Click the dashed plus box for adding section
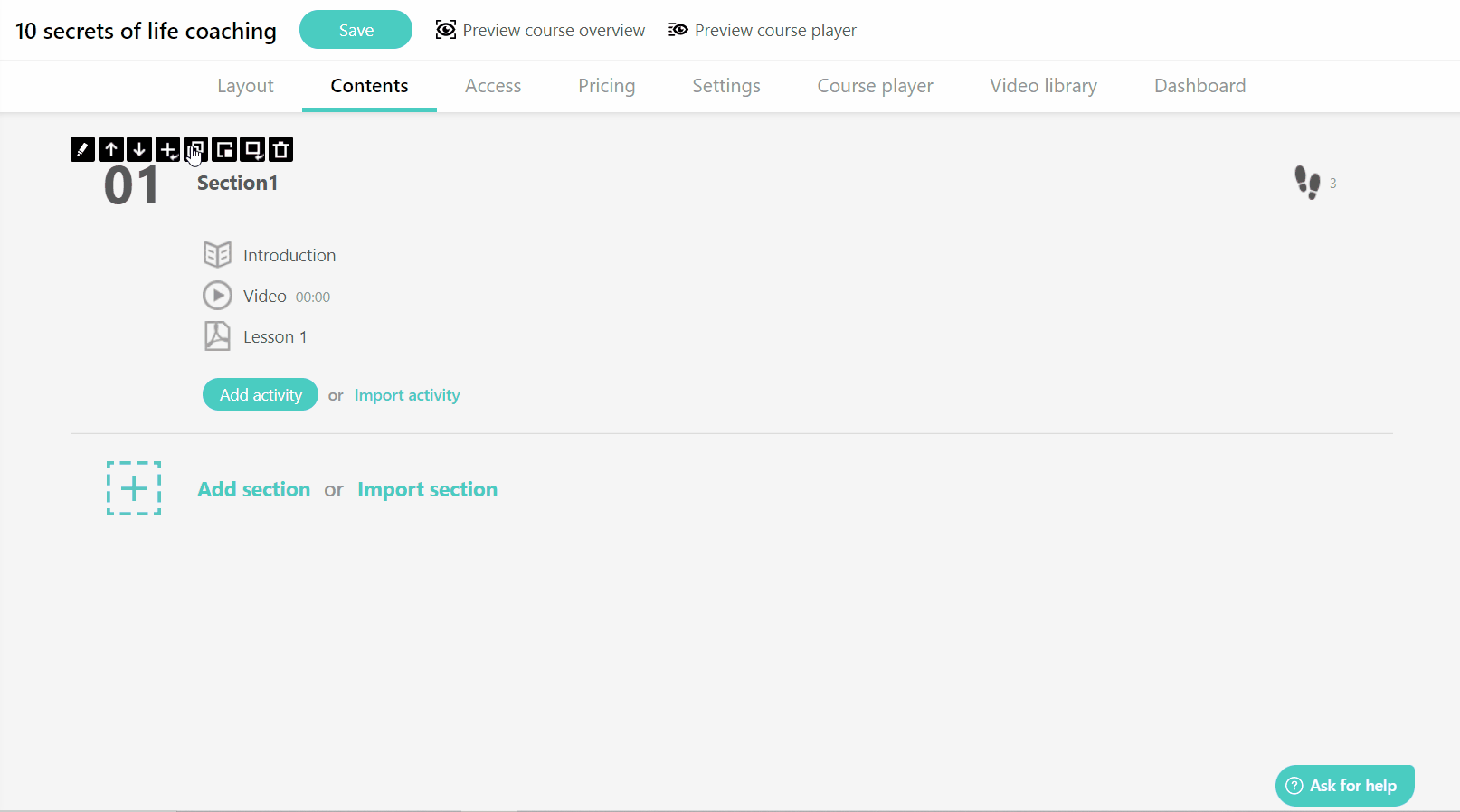This screenshot has height=812, width=1460. click(x=134, y=488)
